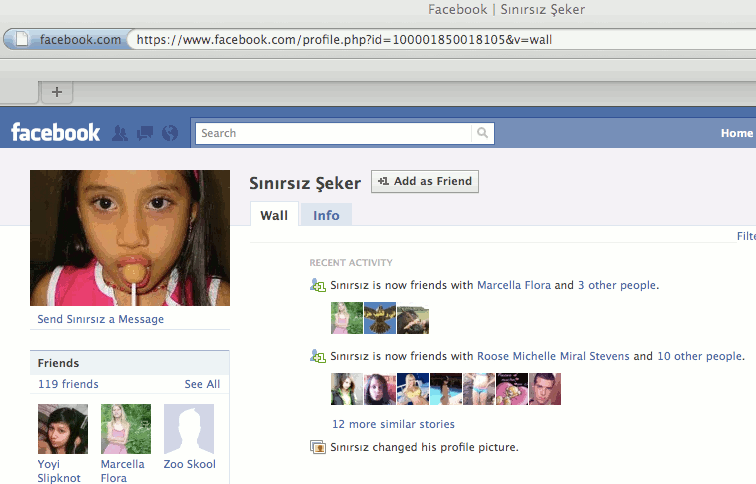Click See All friends link
Viewport: 756px width, 484px height.
click(202, 384)
